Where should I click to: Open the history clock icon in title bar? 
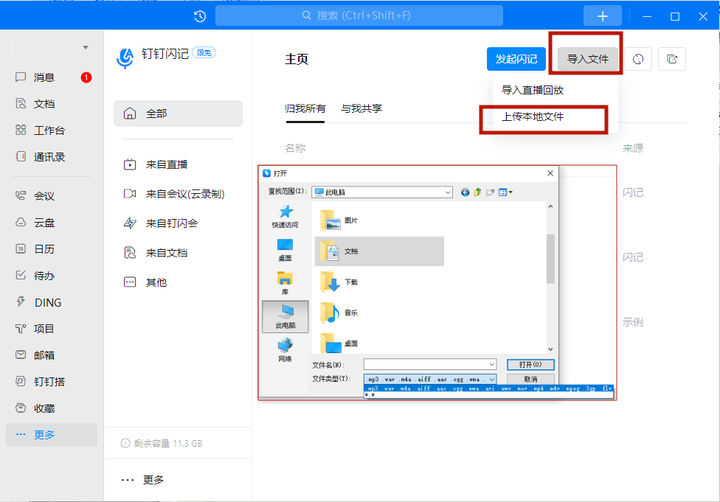200,17
